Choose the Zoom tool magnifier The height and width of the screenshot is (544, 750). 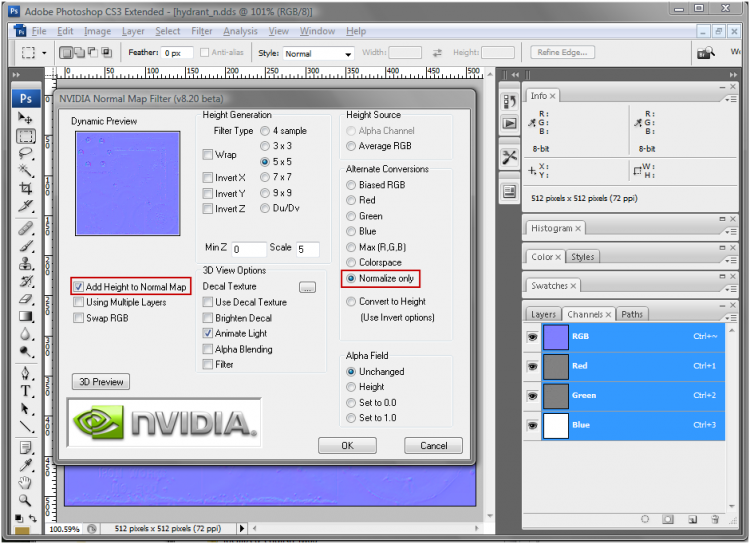coord(26,499)
